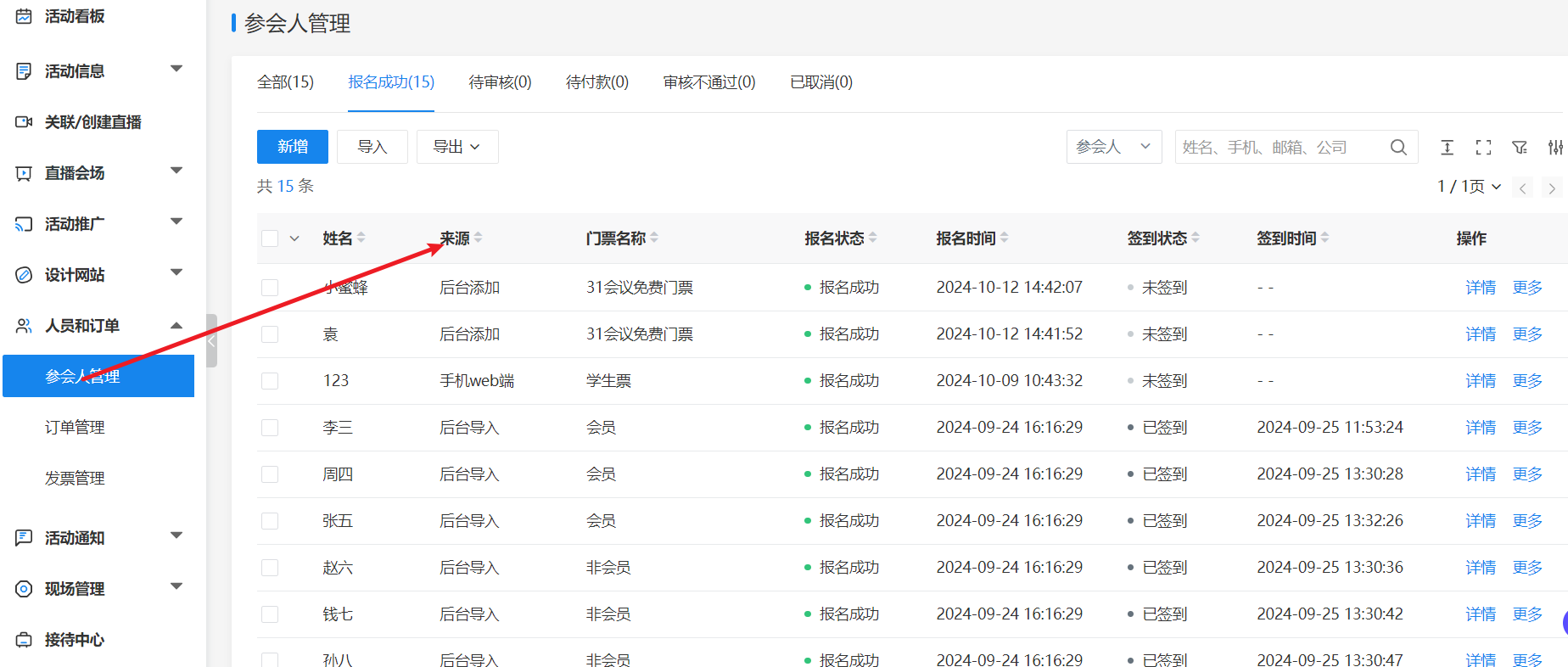Click the 活动推广 sidebar icon
The image size is (1568, 667).
click(24, 224)
